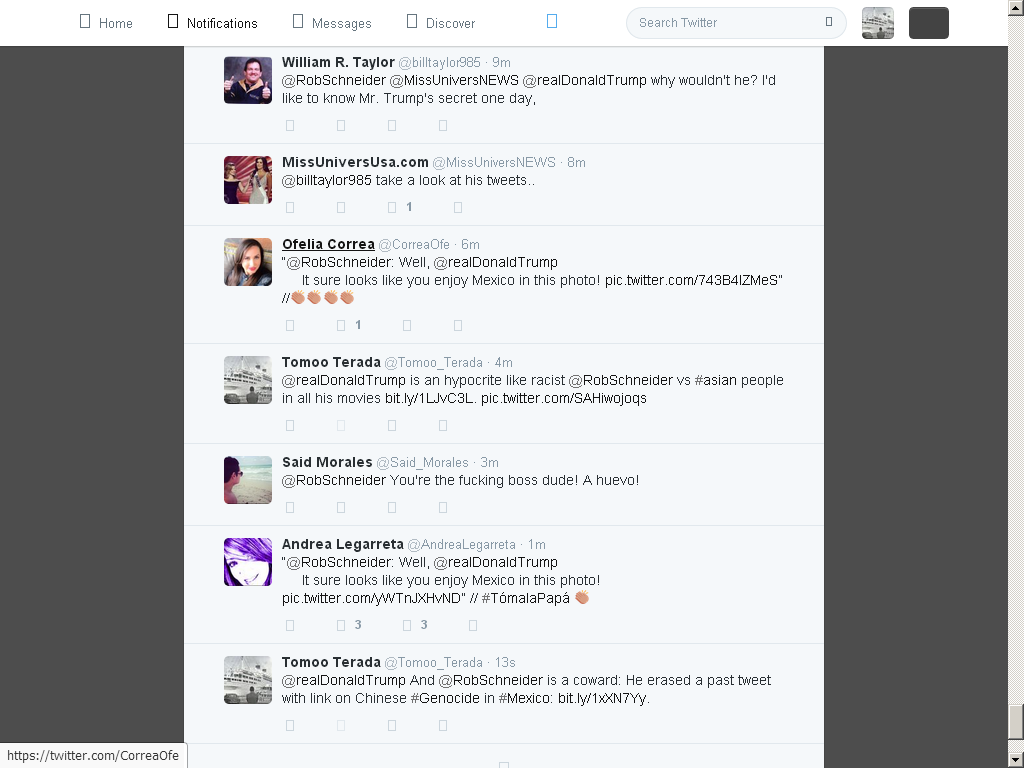This screenshot has height=768, width=1024.
Task: Open Said Morales's beach avatar
Action: [x=248, y=480]
